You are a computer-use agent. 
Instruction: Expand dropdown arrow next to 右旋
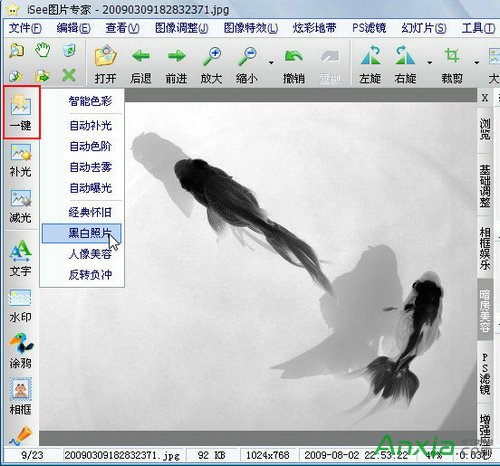[430, 62]
